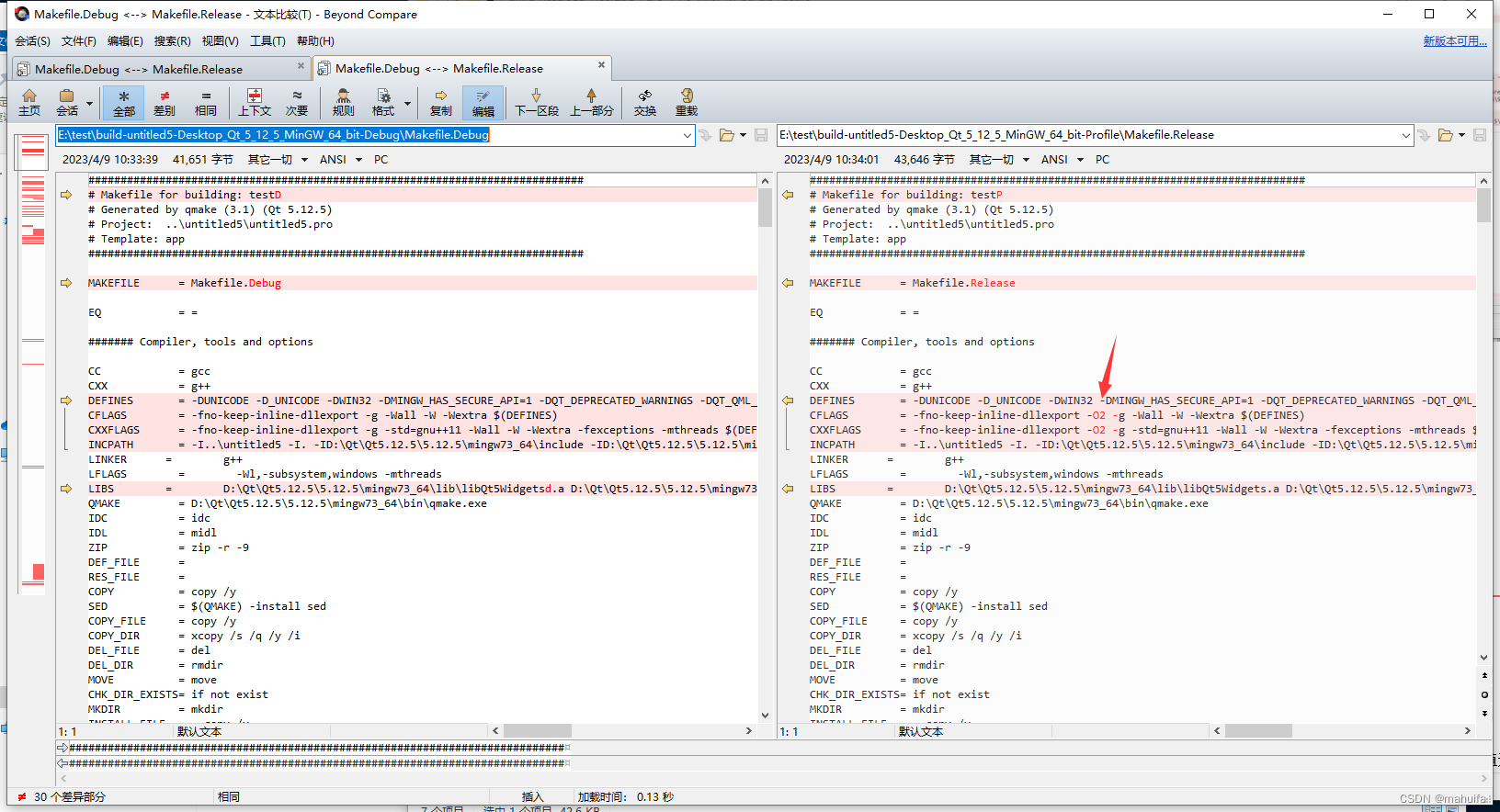This screenshot has width=1500, height=812.
Task: Click right PC line-ending label
Action: pyautogui.click(x=1102, y=160)
